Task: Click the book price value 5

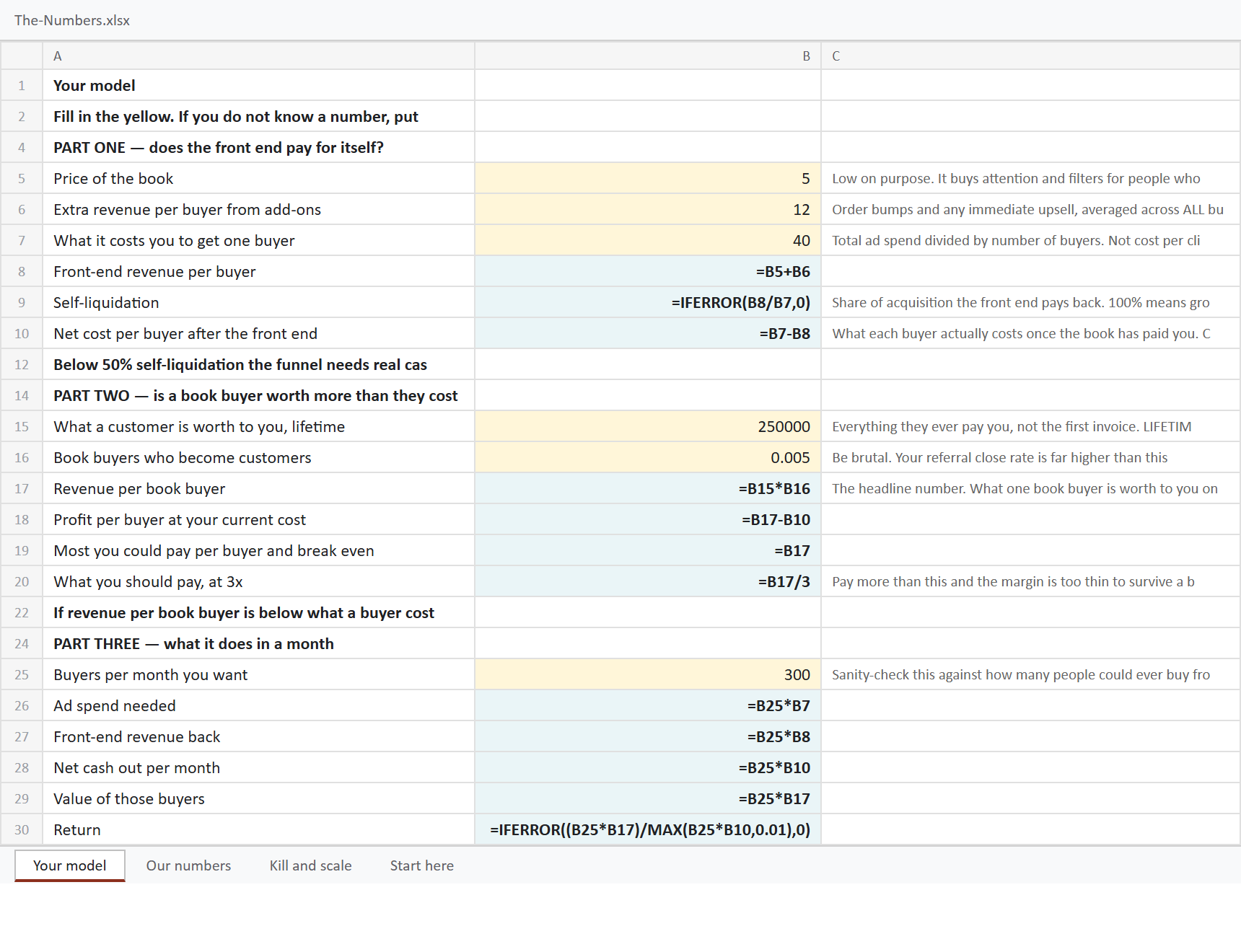Action: pyautogui.click(x=648, y=178)
